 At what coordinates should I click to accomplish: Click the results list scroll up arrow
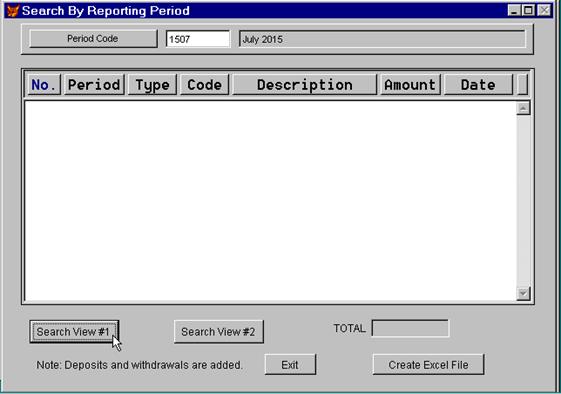tap(523, 108)
